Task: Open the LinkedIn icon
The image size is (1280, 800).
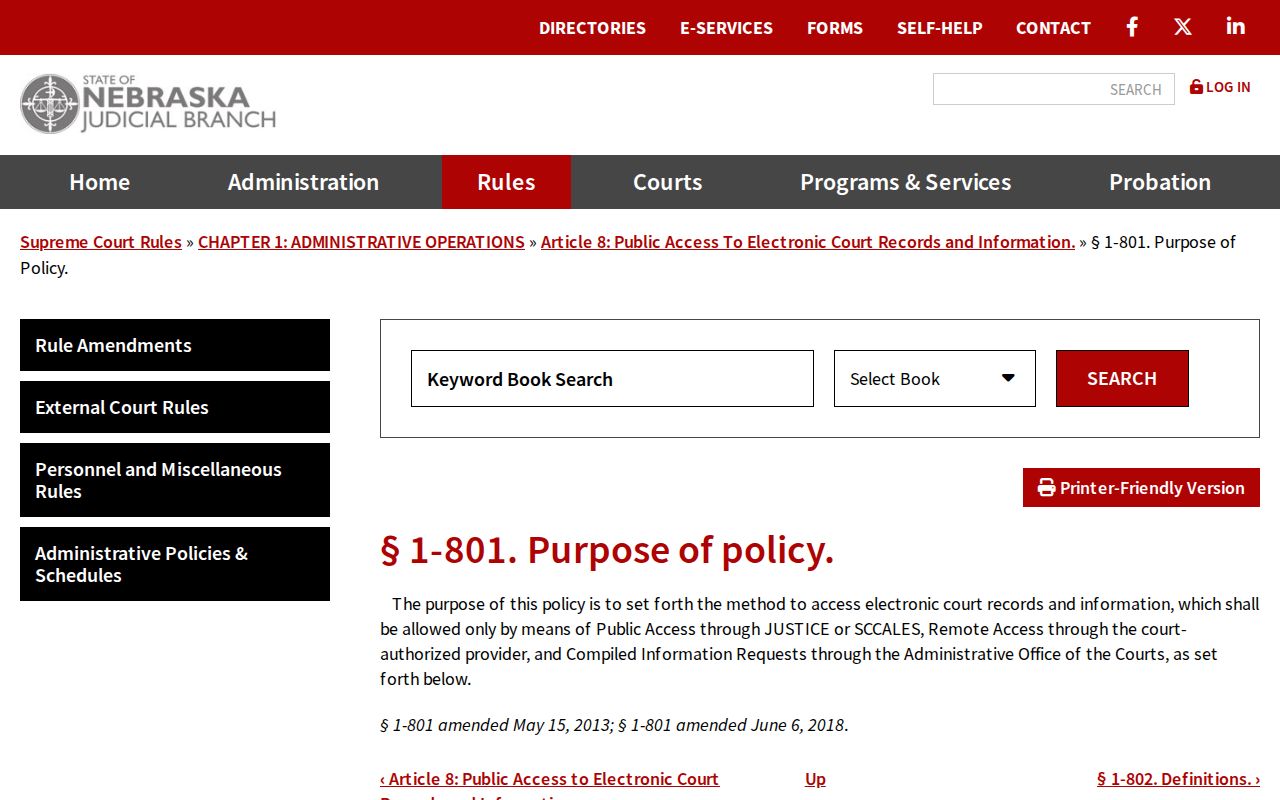Action: (x=1236, y=27)
